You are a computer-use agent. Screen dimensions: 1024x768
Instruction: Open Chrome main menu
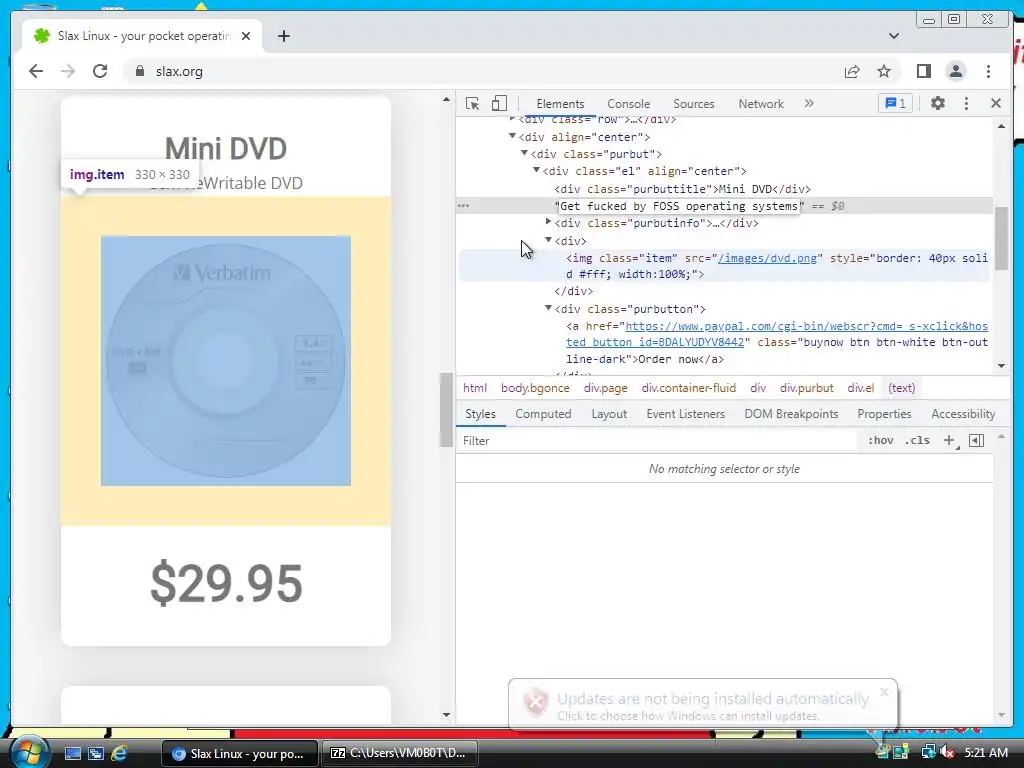click(988, 71)
